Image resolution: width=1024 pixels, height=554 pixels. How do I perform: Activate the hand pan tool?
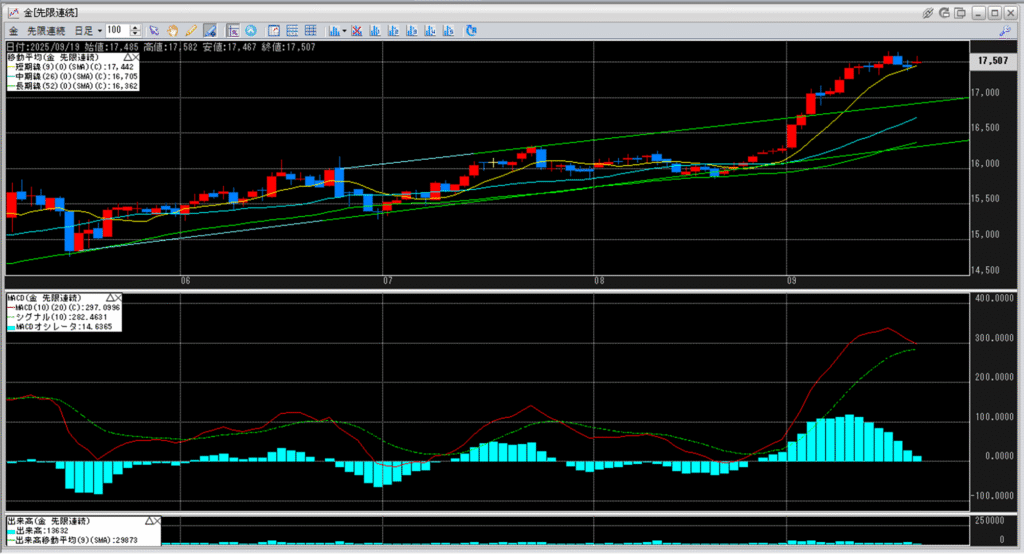pyautogui.click(x=172, y=30)
